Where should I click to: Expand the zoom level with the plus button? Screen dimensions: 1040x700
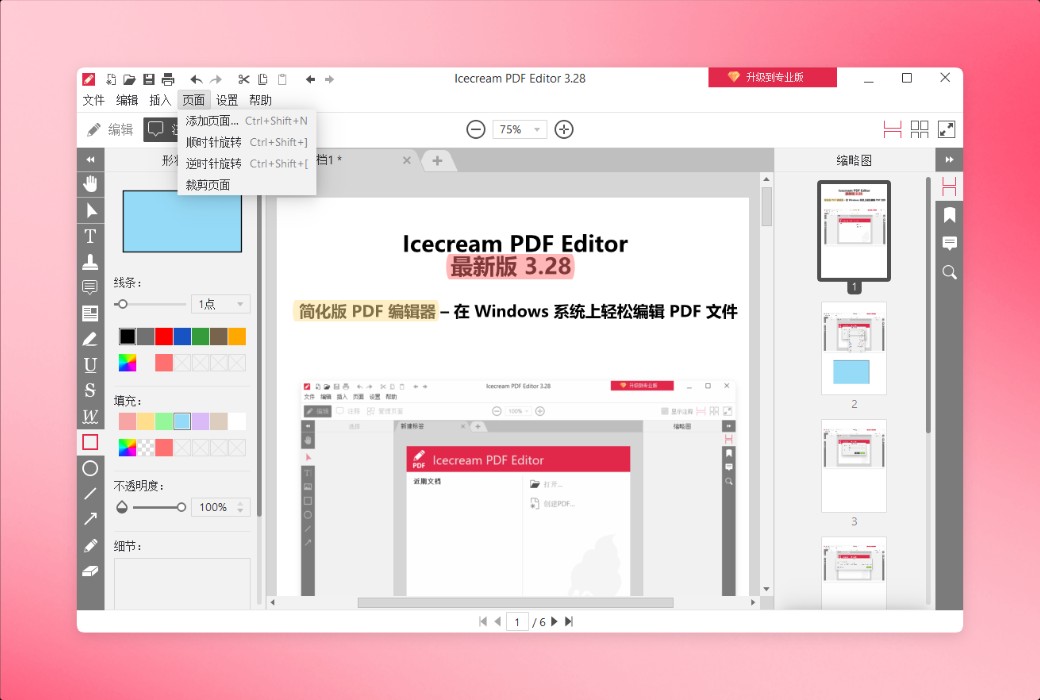click(x=563, y=129)
